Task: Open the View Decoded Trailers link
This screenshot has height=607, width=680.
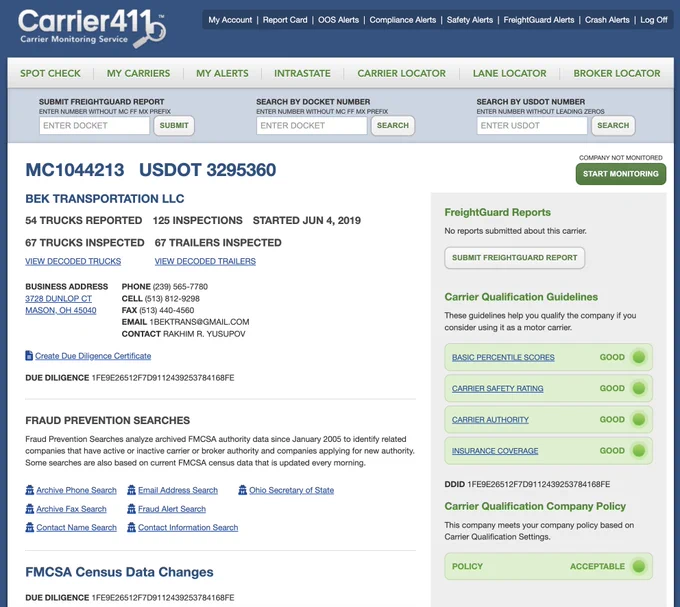Action: pyautogui.click(x=205, y=261)
